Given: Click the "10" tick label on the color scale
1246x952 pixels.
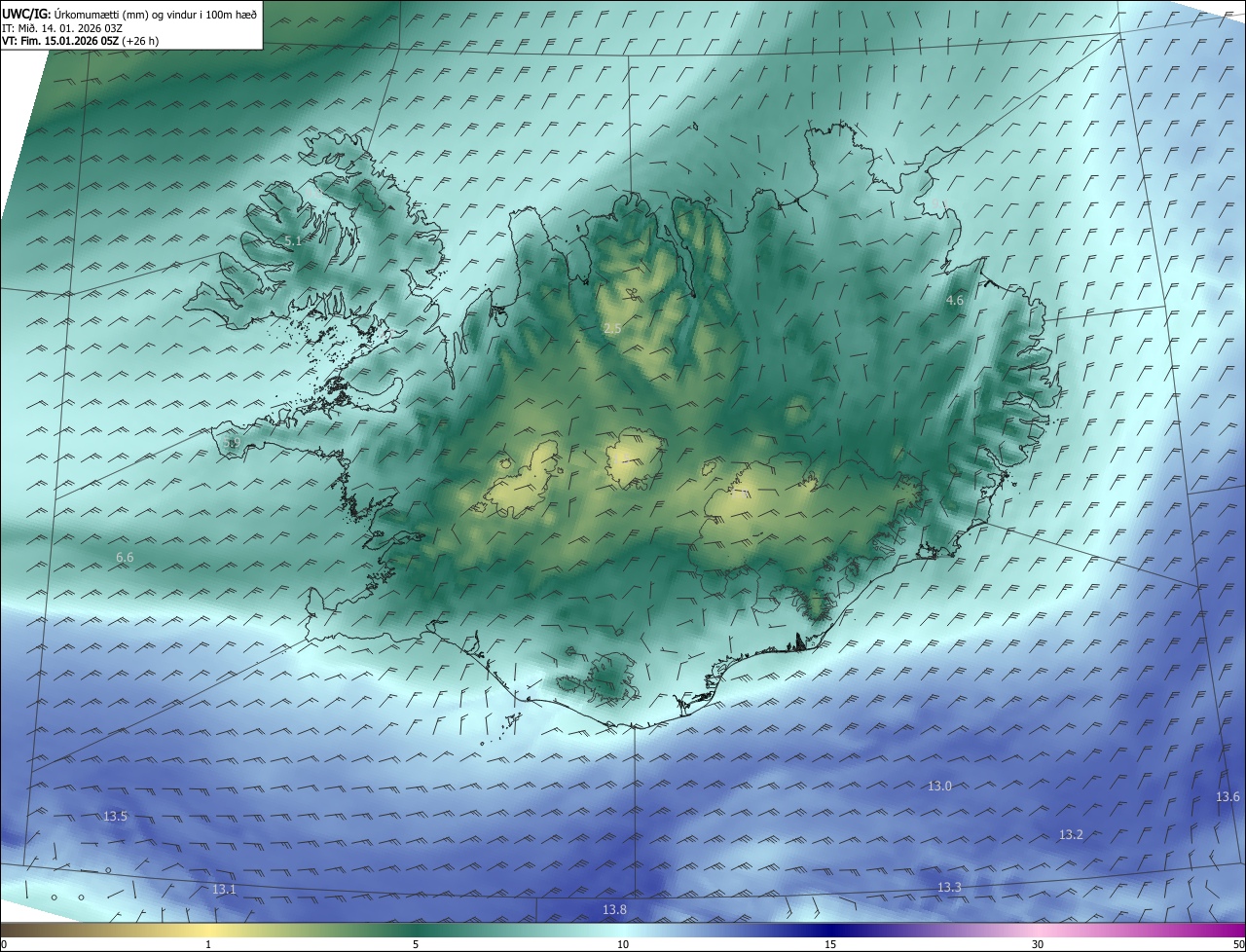Looking at the screenshot, I should click(623, 944).
